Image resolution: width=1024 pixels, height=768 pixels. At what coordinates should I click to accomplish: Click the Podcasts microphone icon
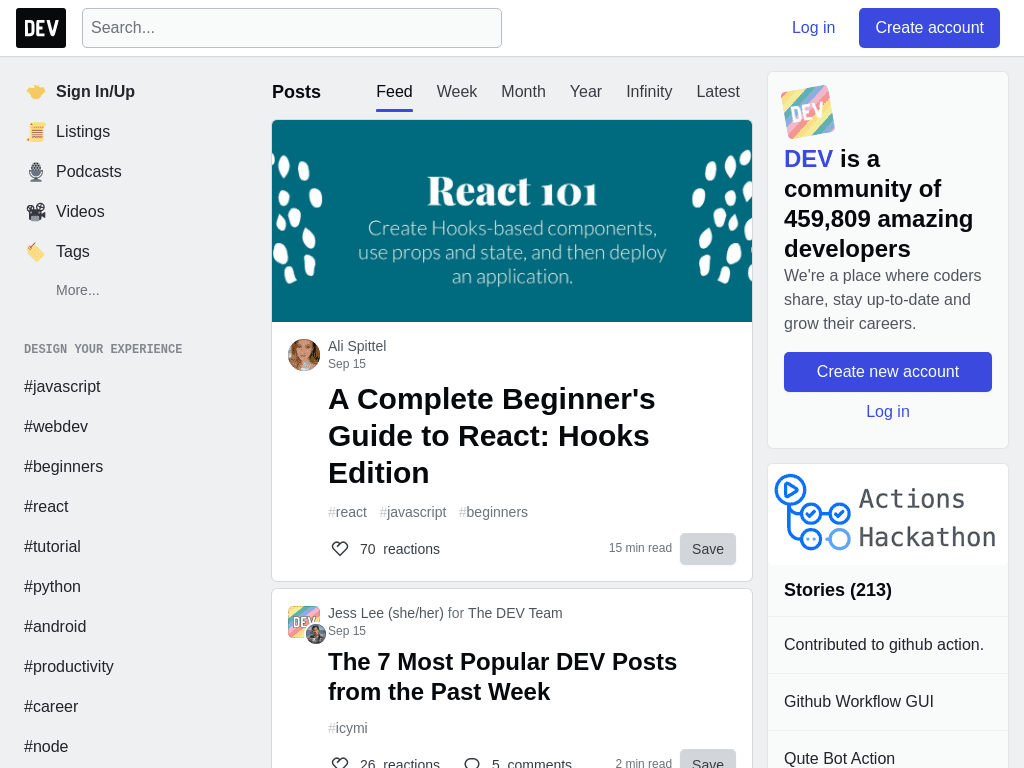(36, 172)
